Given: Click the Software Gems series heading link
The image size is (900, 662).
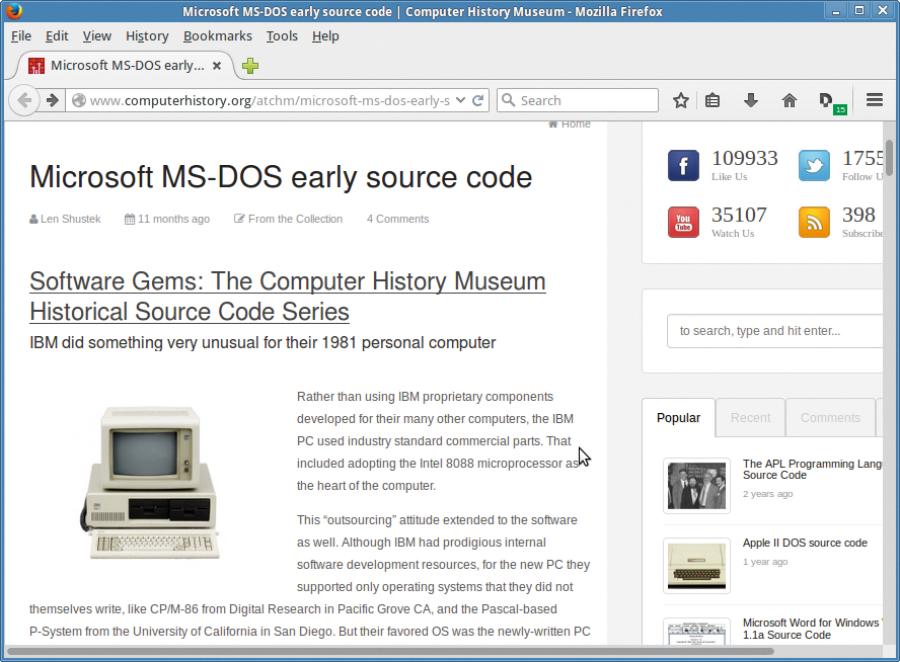Looking at the screenshot, I should [x=287, y=296].
